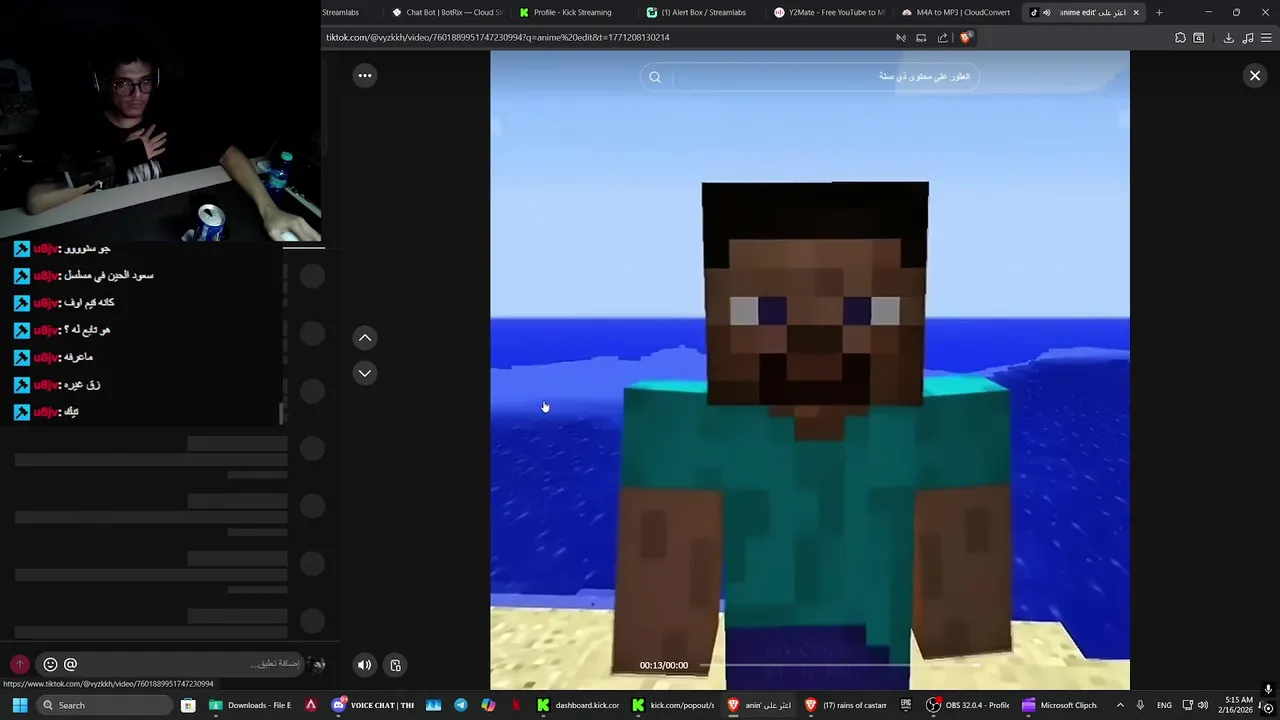The height and width of the screenshot is (720, 1280).
Task: Go to previous video with up chevron
Action: [365, 338]
